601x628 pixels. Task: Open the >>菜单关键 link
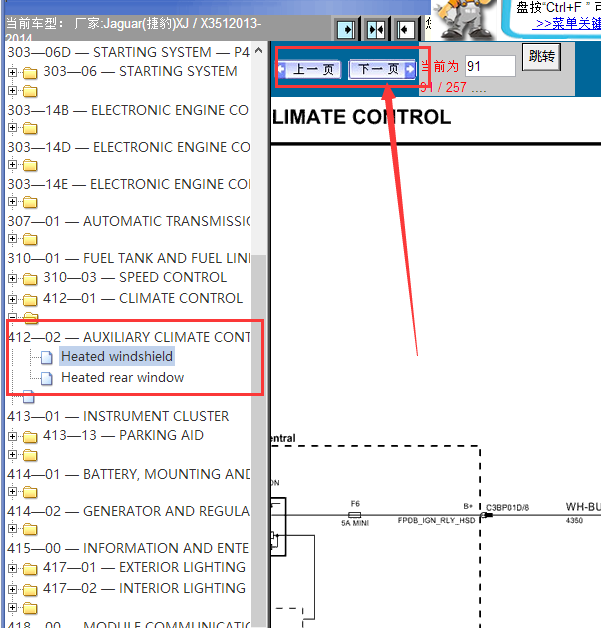pyautogui.click(x=569, y=24)
